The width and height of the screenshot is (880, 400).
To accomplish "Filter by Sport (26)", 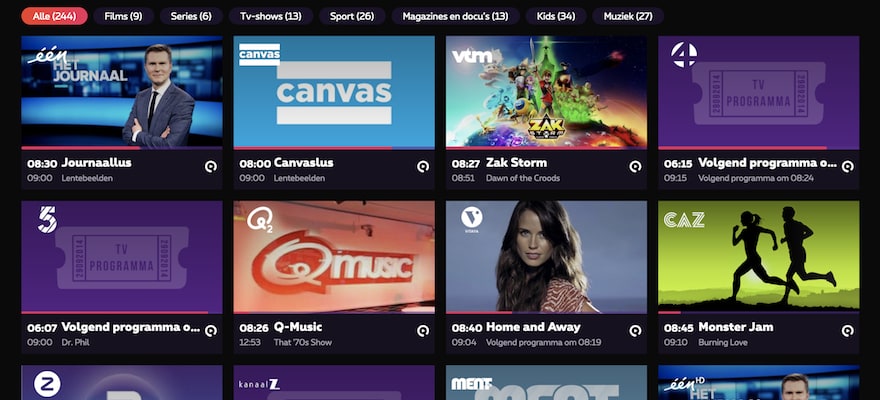I will (x=352, y=16).
